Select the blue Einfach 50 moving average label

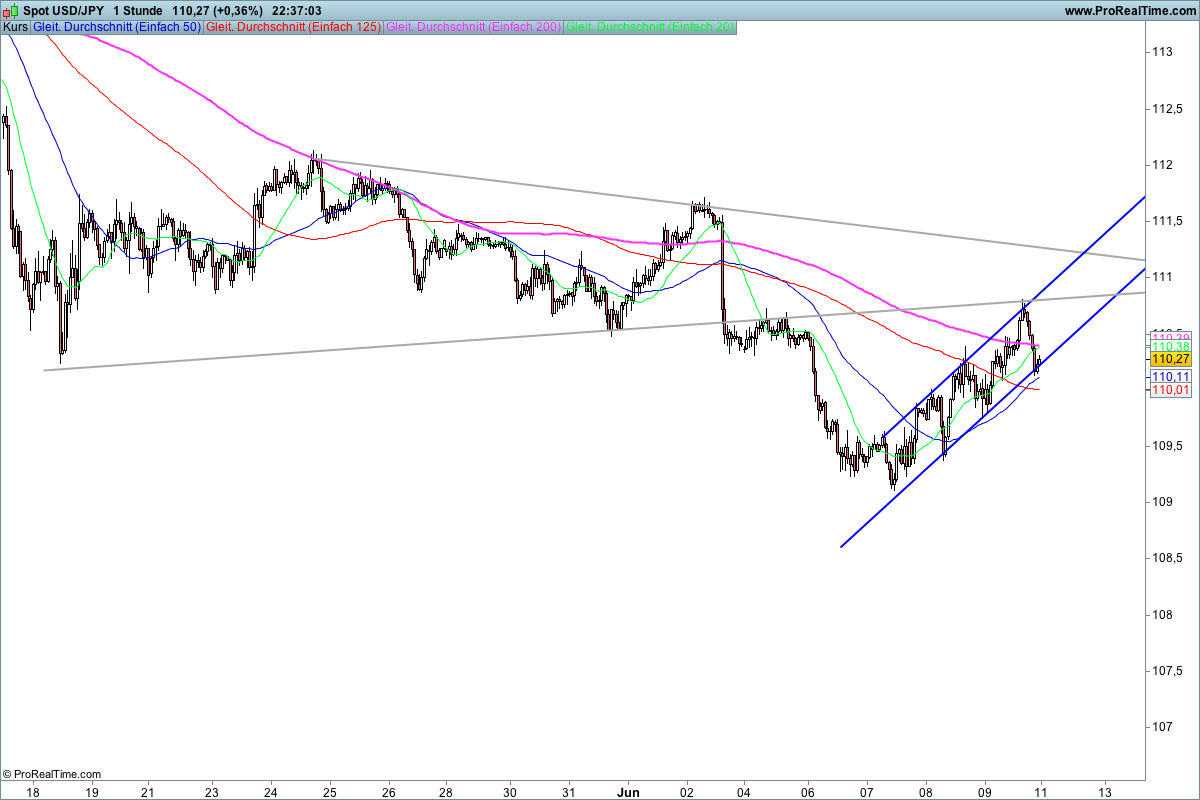point(117,27)
